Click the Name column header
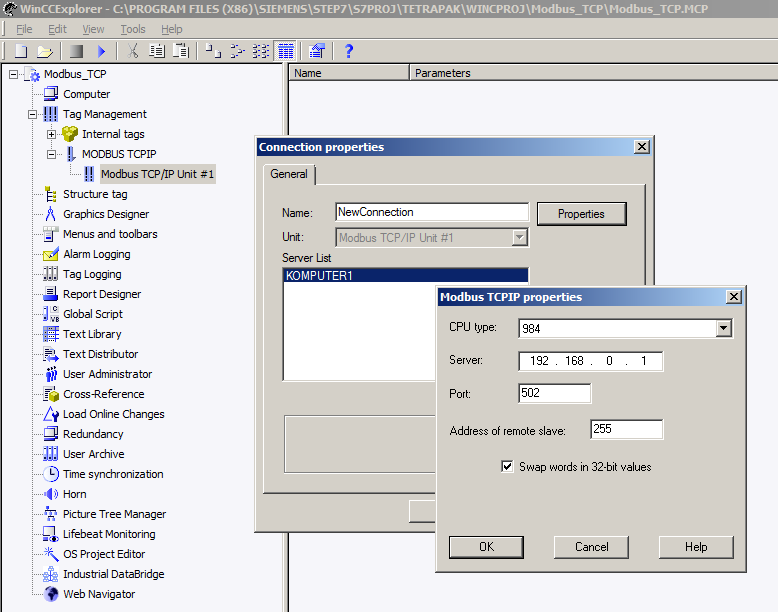The width and height of the screenshot is (778, 612). [x=349, y=73]
